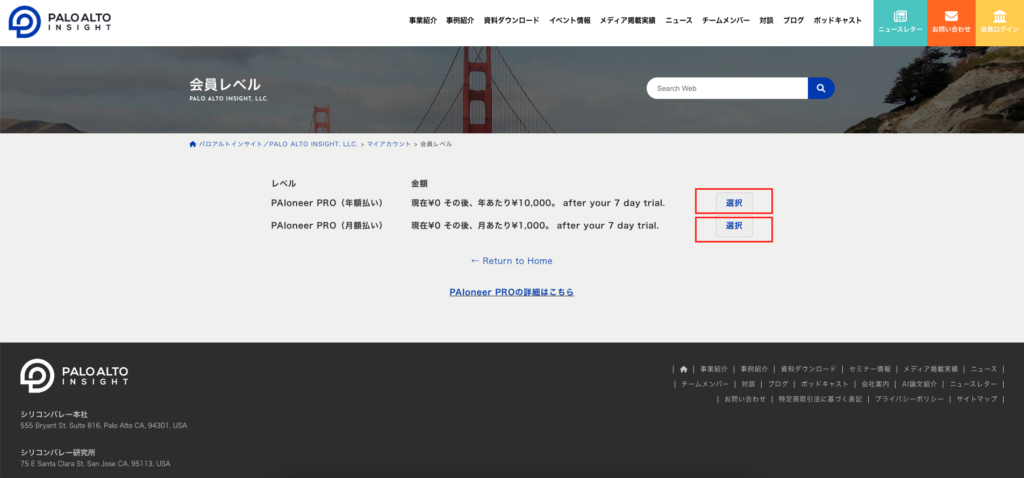Screen dimensions: 1024x478
Task: Click the blue magnifier search button
Action: click(x=821, y=88)
